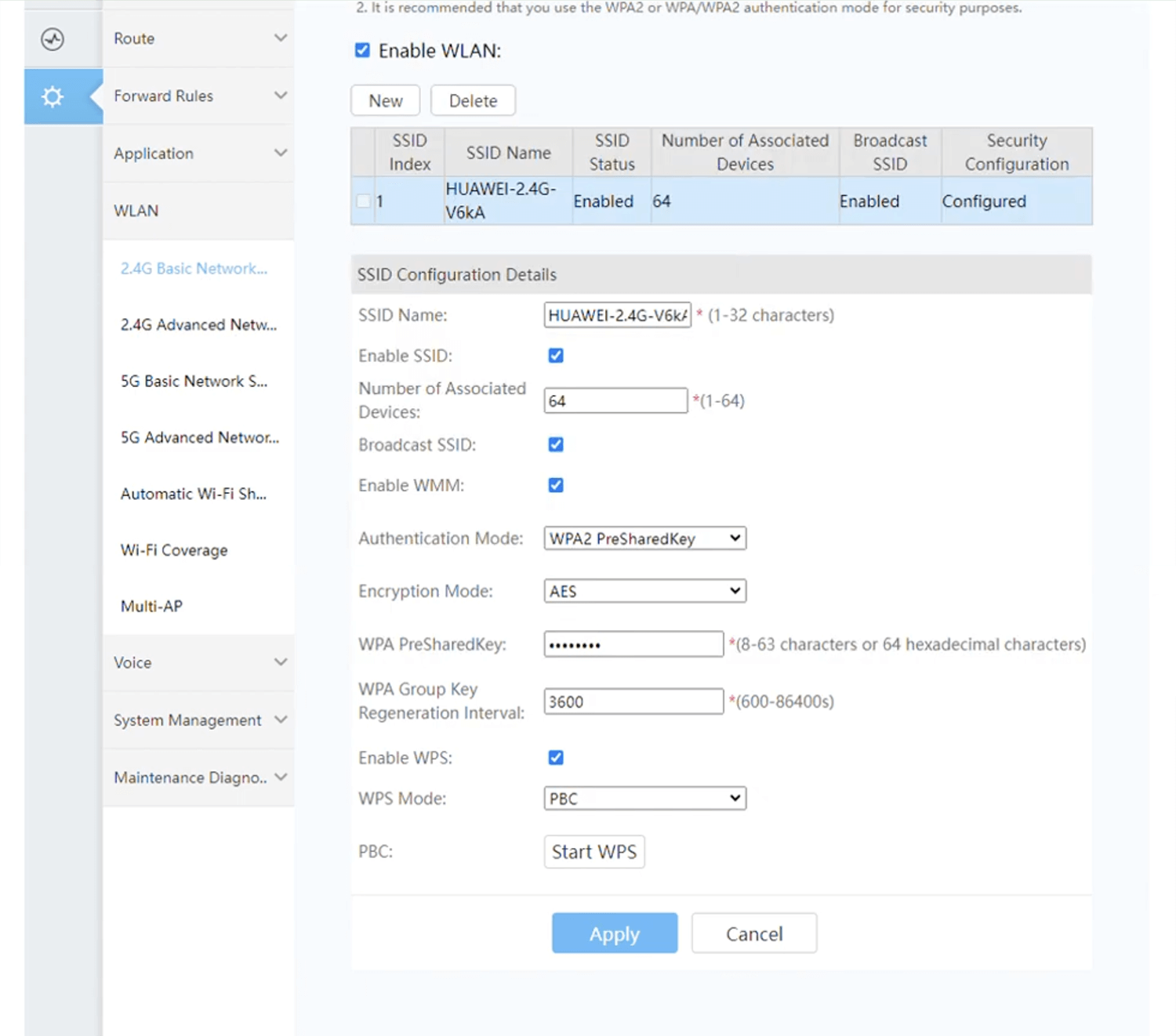Go to 2.4G Advanced Network page
This screenshot has width=1176, height=1036.
coord(198,325)
